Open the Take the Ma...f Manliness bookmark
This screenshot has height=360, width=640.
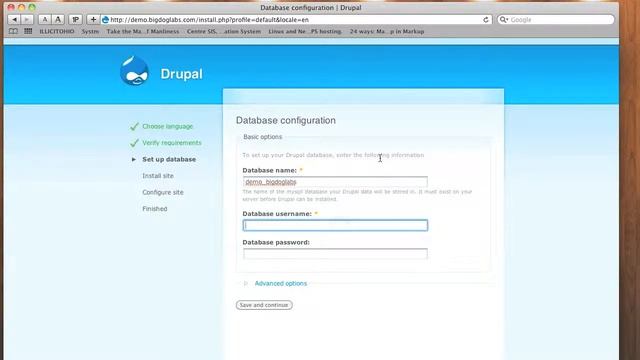tap(143, 31)
